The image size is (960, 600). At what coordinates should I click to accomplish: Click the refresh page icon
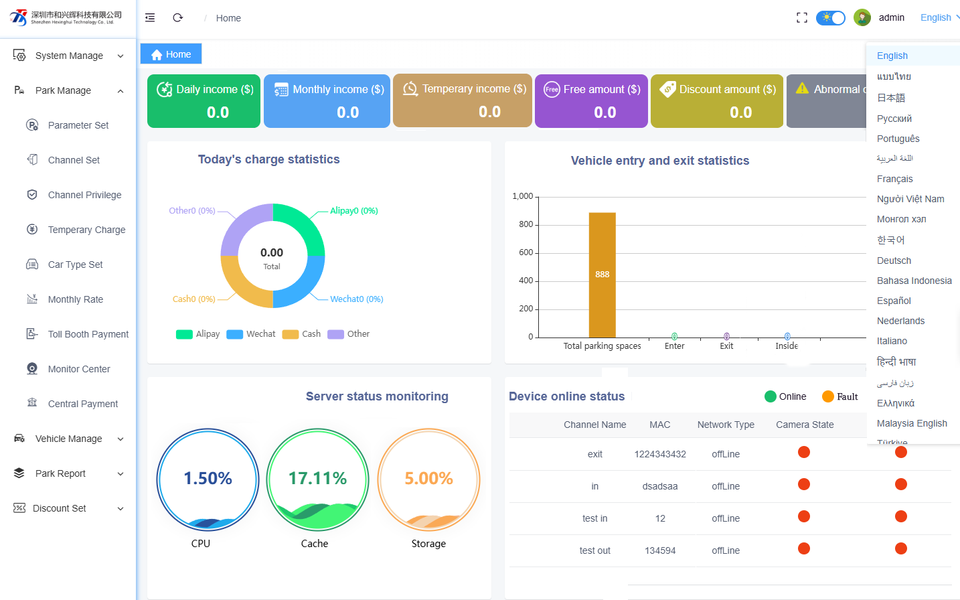tap(178, 18)
